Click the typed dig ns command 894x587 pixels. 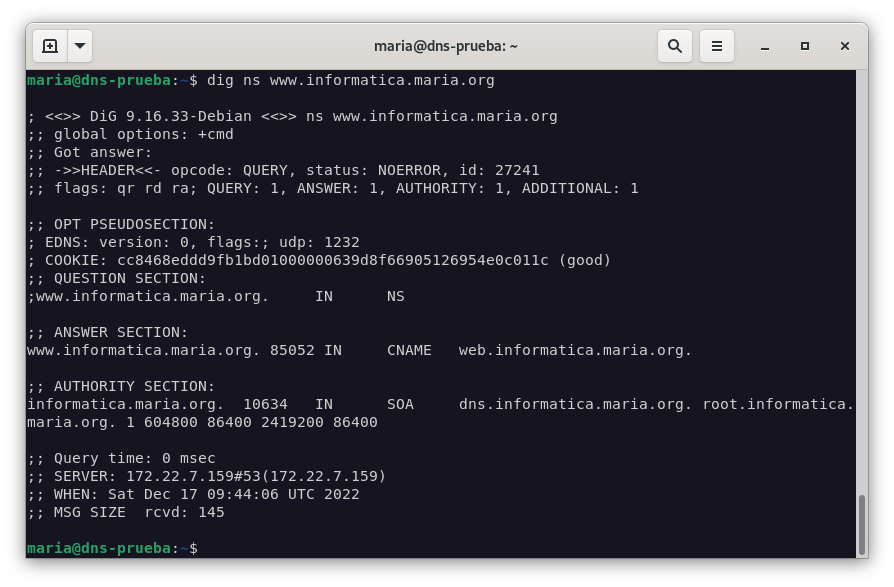[x=350, y=80]
